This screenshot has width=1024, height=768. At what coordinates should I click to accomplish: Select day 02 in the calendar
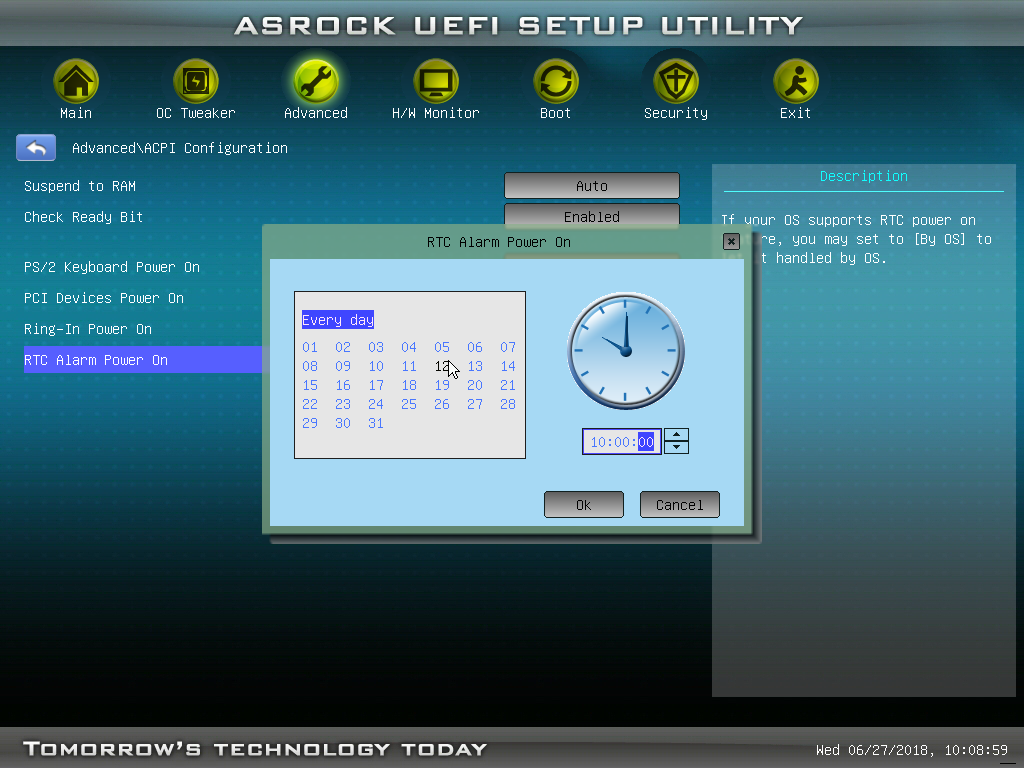pyautogui.click(x=343, y=347)
